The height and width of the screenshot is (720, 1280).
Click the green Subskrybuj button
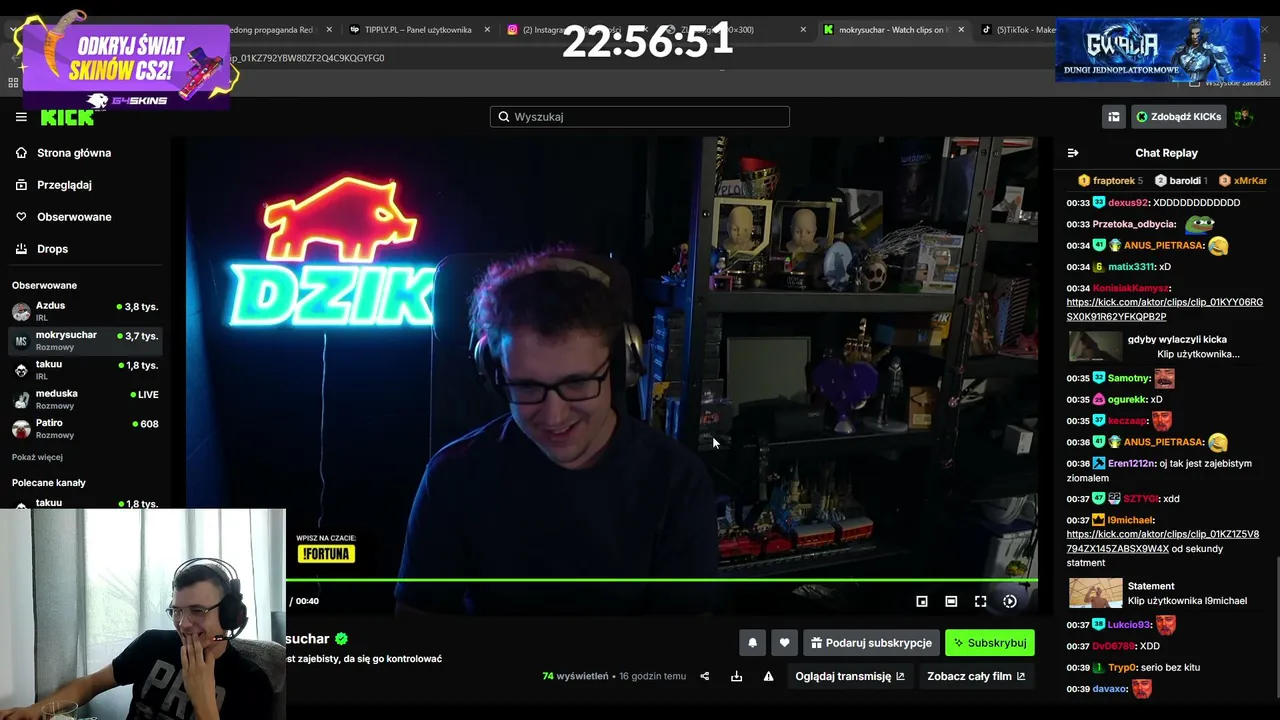pyautogui.click(x=990, y=643)
